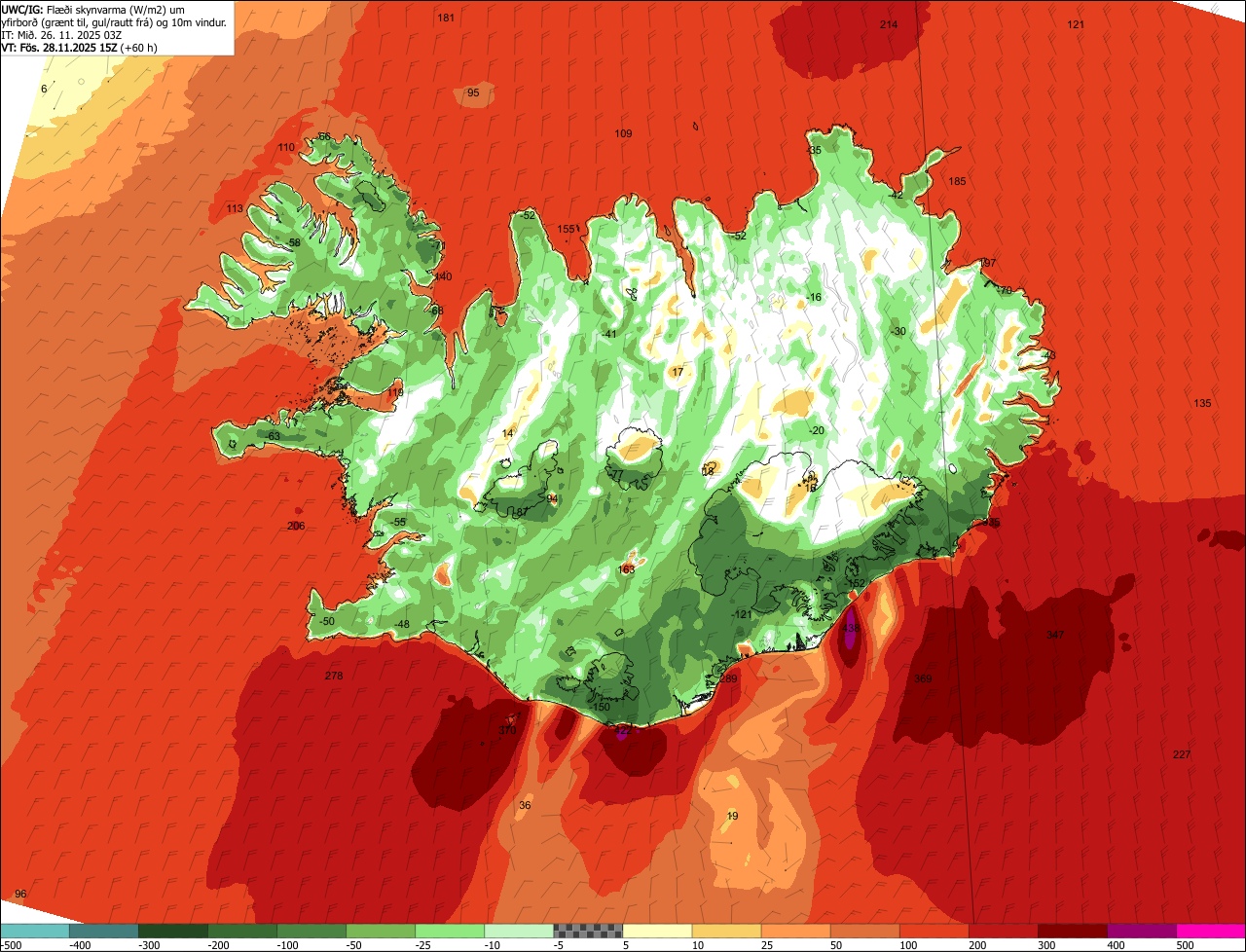Click the bright magenta swatch right of 500

point(1211,932)
